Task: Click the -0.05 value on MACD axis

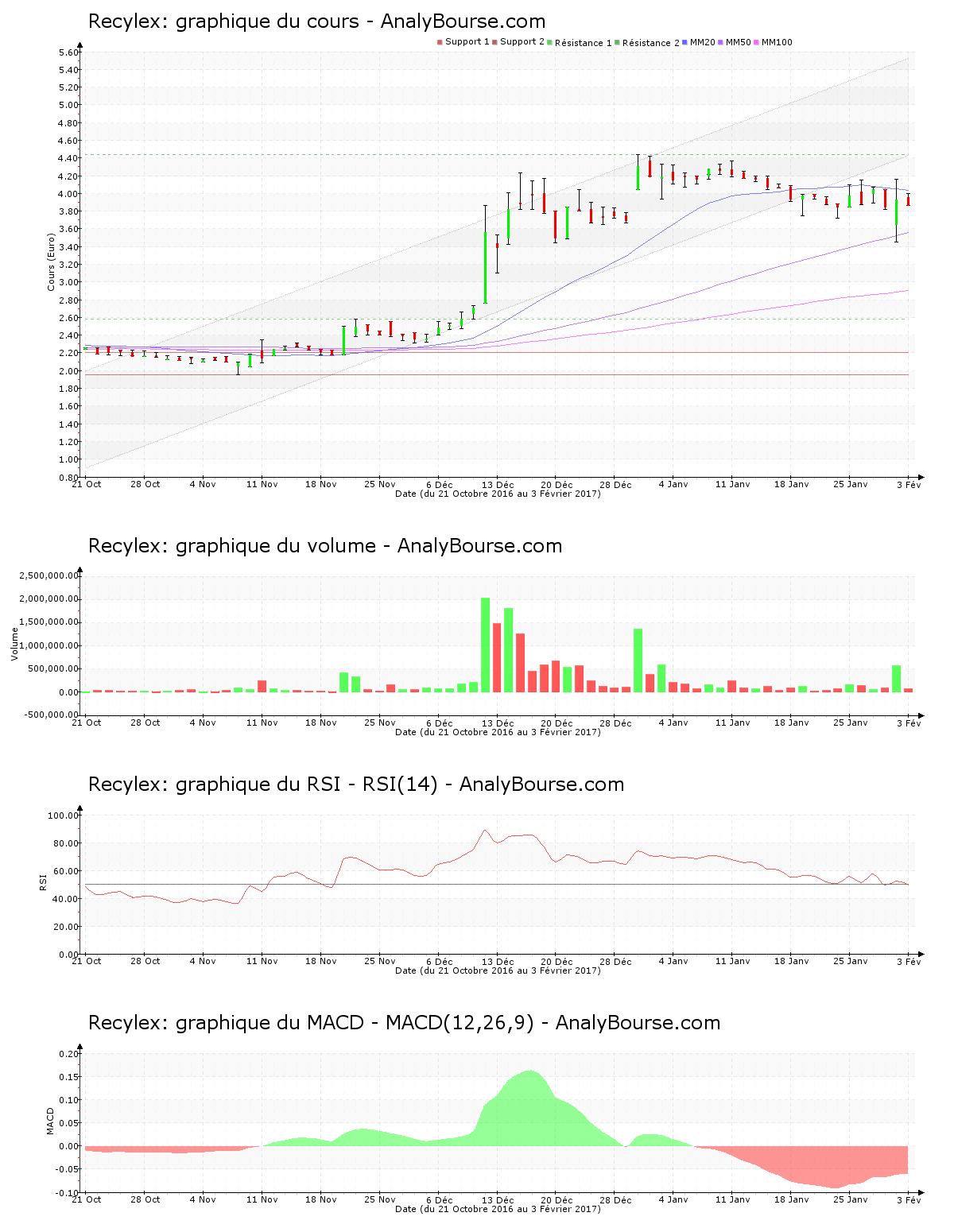Action: 67,1169
